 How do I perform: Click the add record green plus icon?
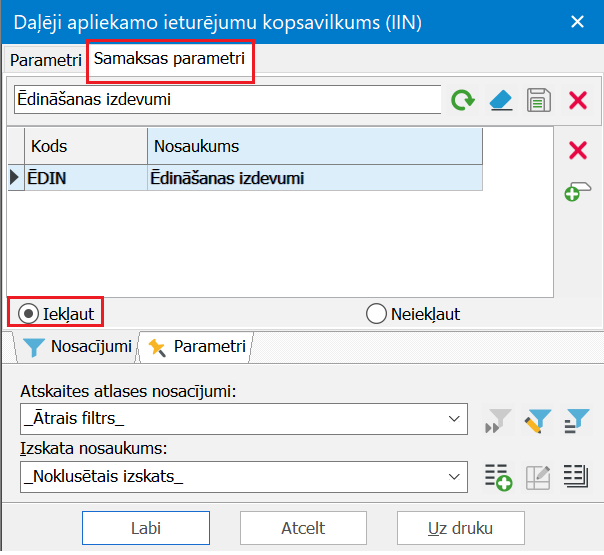(x=577, y=191)
